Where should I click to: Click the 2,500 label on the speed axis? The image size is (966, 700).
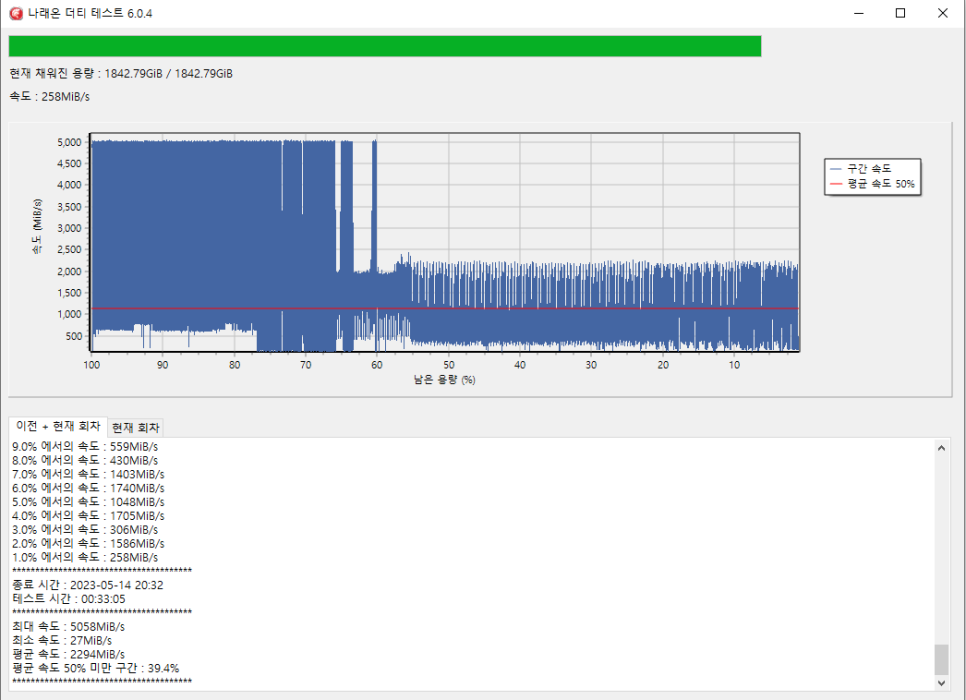[69, 250]
